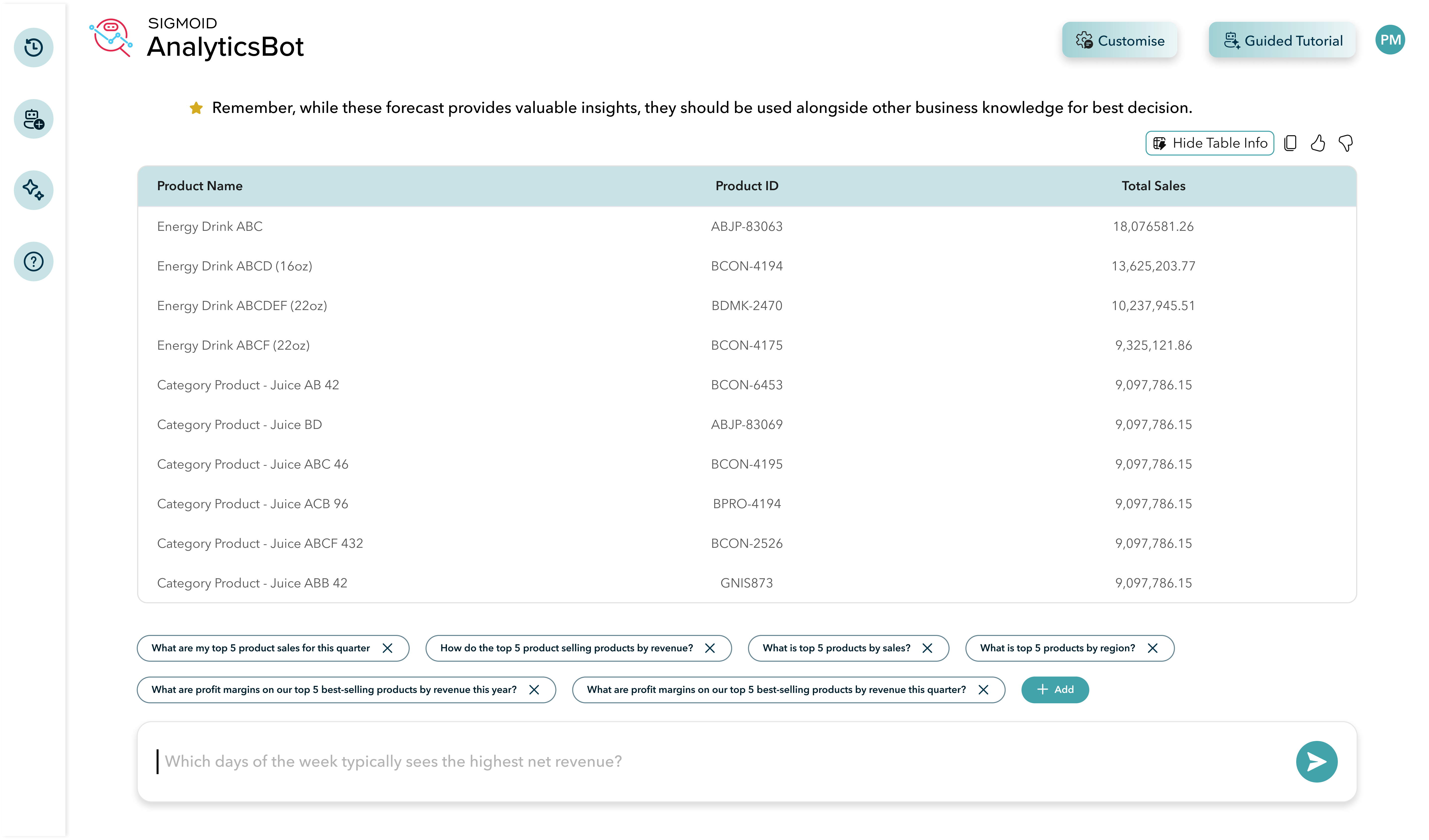Remove 'top 5 product sales for this quarter' chip
Screen dimensions: 1429x840
(387, 648)
